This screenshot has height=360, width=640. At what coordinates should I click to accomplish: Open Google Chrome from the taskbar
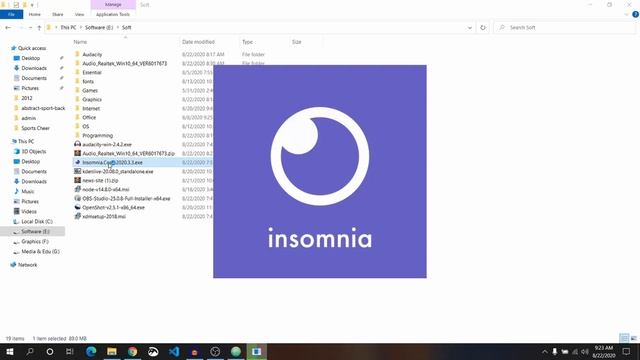[x=132, y=351]
